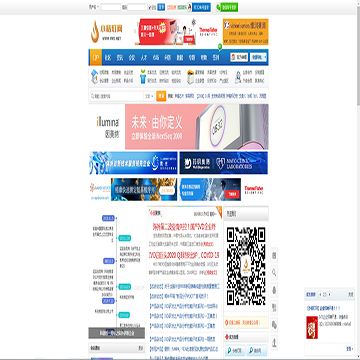The height and width of the screenshot is (360, 360).
Task: Click the green phone icon in top bar
Action: pyautogui.click(x=218, y=7)
